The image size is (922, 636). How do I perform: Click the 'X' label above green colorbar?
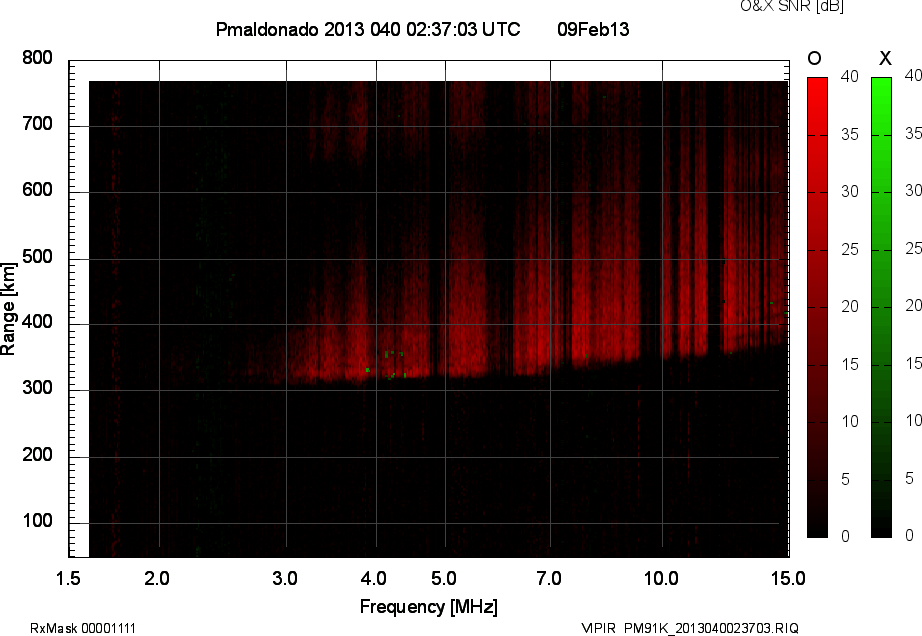[883, 58]
